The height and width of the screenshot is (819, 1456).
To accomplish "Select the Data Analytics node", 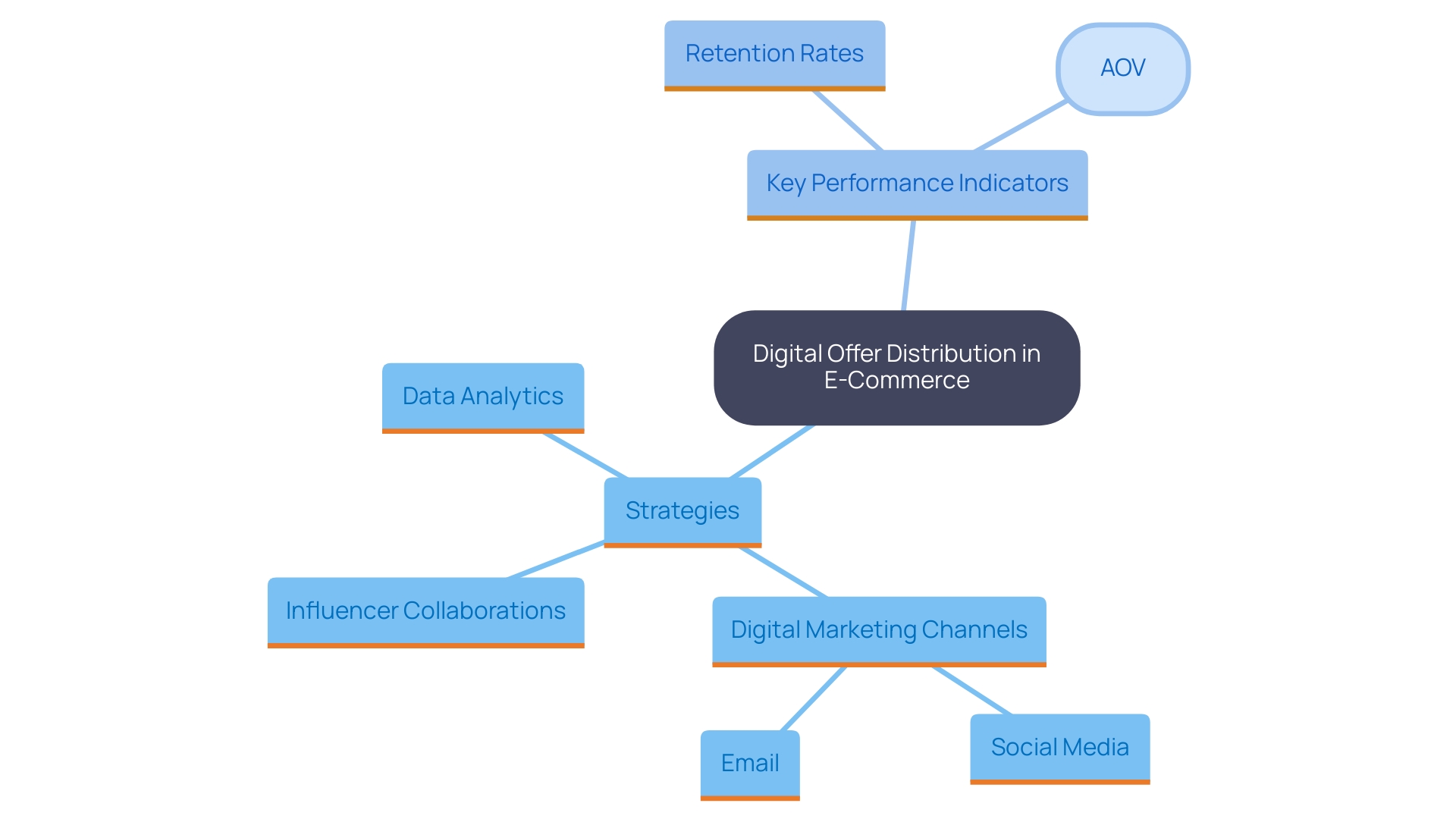I will pos(483,395).
